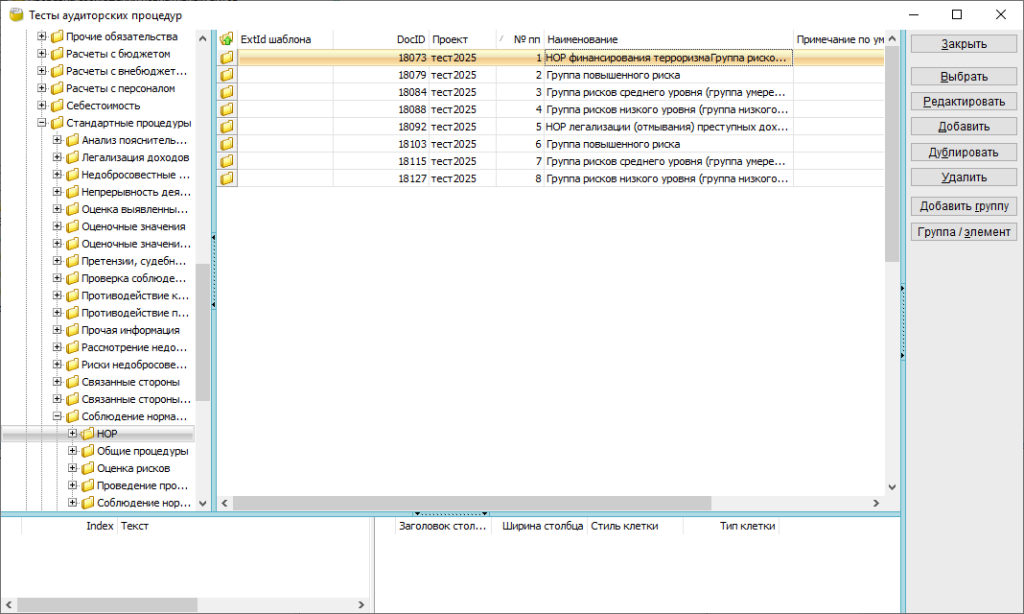
Task: Expand the Прочие обязательства tree node
Action: [x=42, y=37]
